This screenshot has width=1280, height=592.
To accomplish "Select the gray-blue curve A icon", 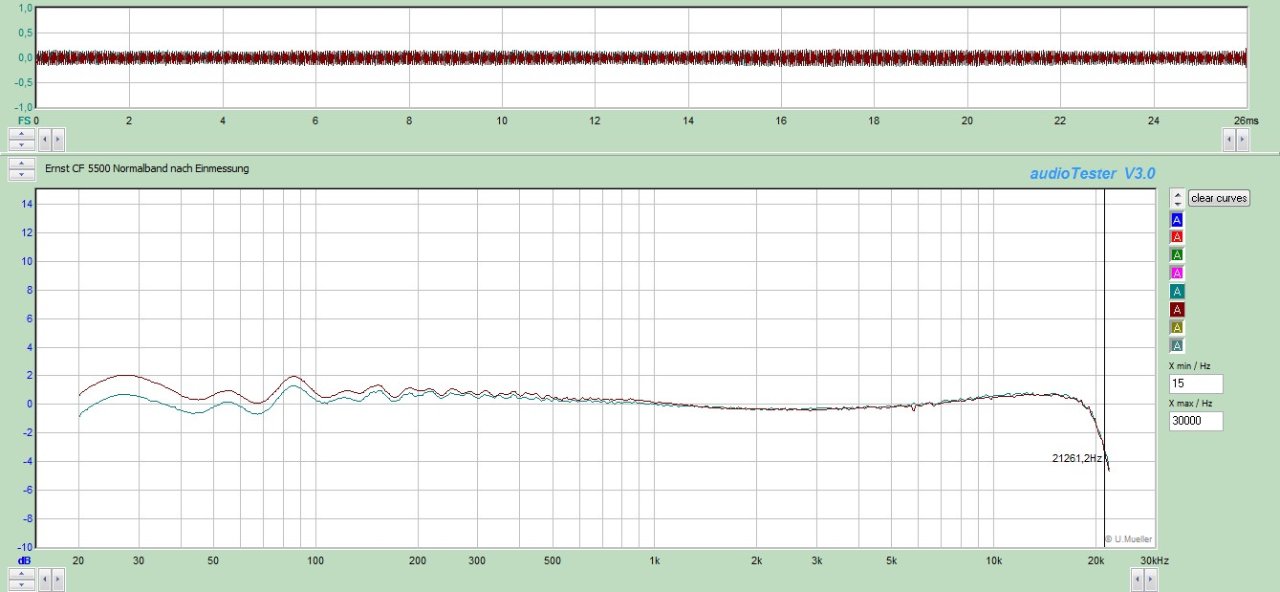I will coord(1177,345).
